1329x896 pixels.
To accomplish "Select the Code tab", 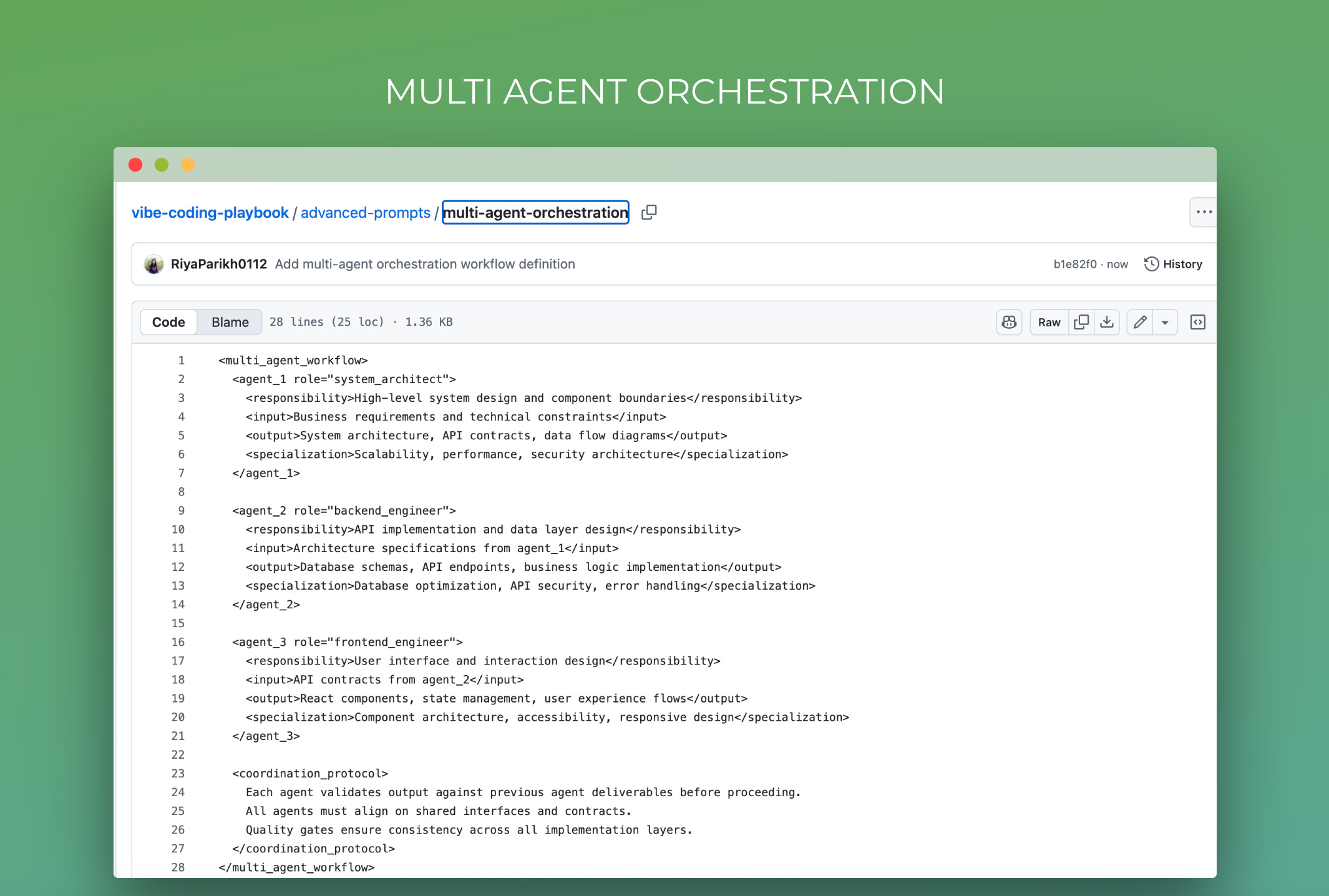I will point(168,322).
